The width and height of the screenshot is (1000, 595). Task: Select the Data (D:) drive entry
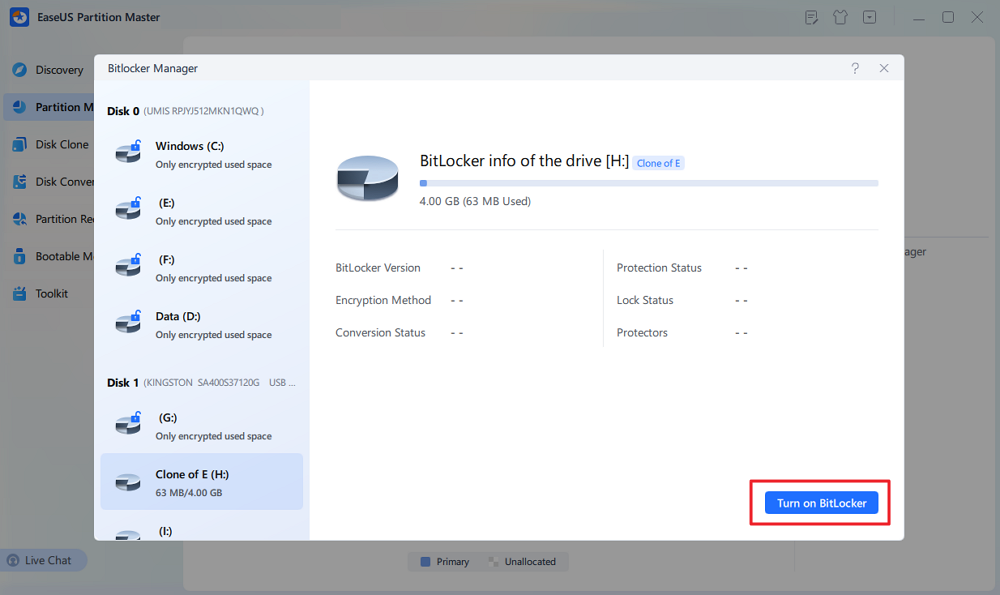[x=202, y=325]
